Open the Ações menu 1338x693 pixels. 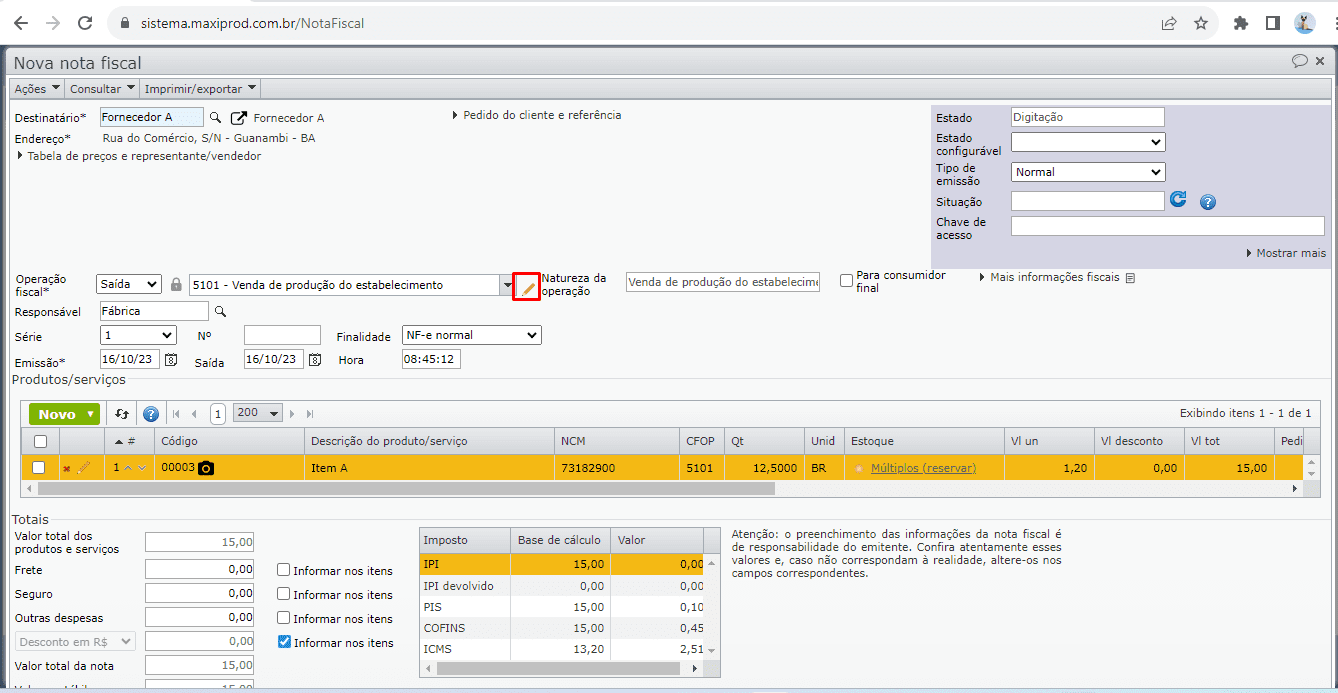37,89
